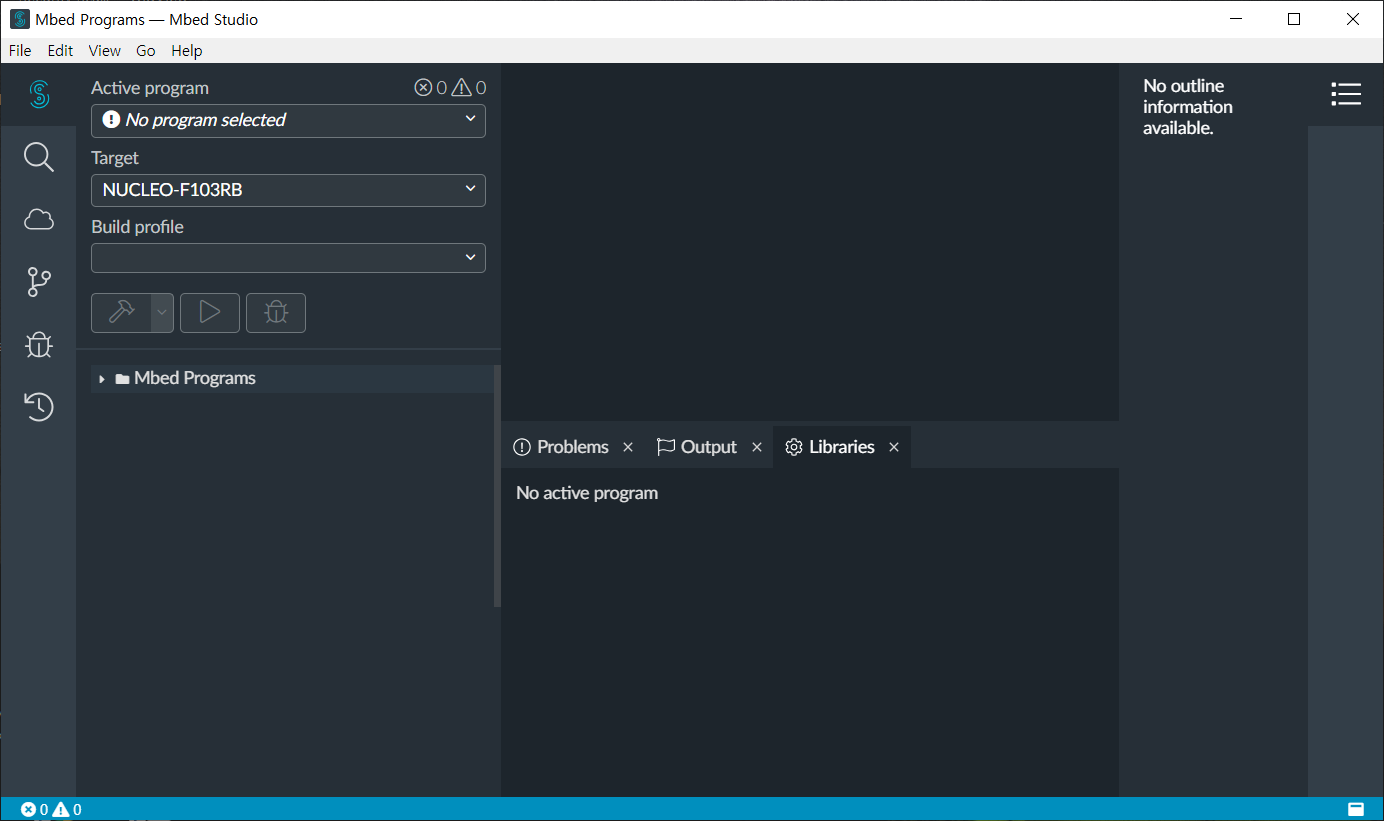The height and width of the screenshot is (821, 1384).
Task: Open the Help menu
Action: (187, 50)
